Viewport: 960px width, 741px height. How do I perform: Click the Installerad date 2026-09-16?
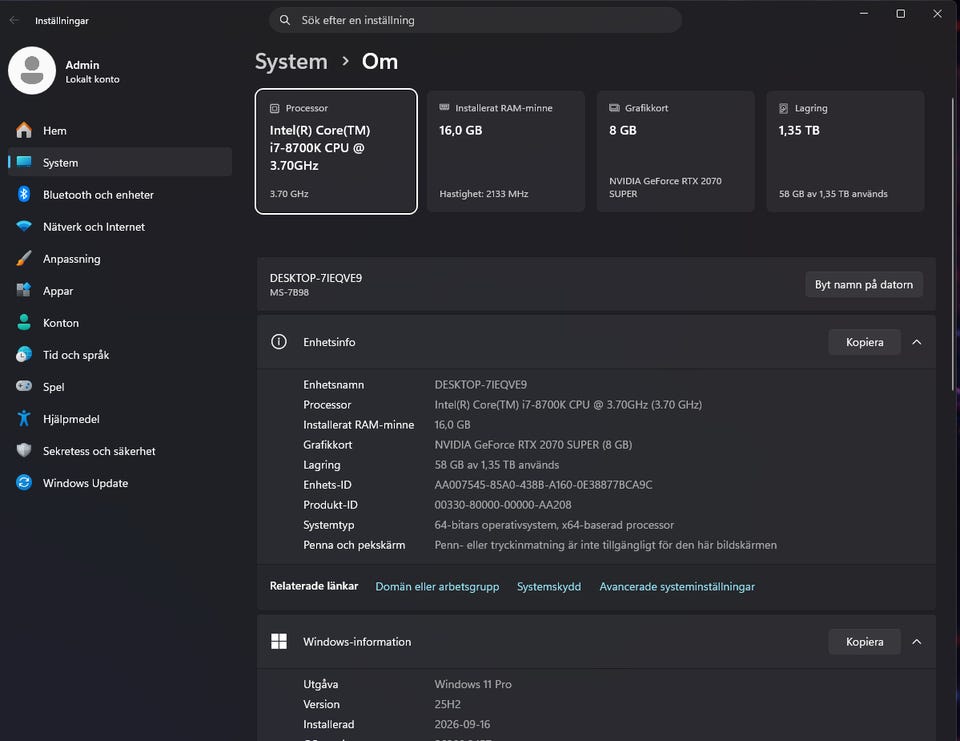click(x=462, y=724)
